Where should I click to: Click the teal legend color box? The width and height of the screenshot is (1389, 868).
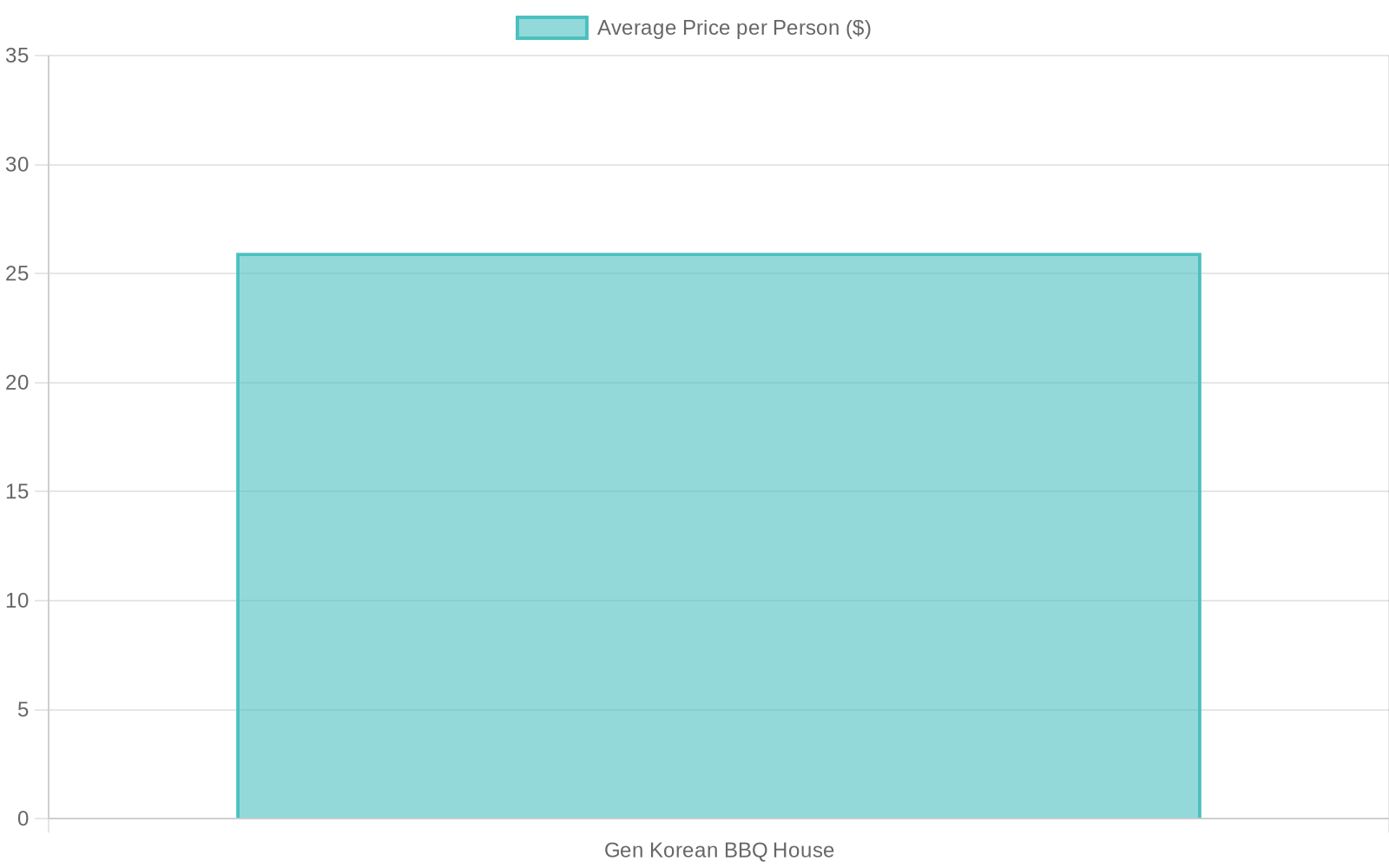pyautogui.click(x=552, y=28)
